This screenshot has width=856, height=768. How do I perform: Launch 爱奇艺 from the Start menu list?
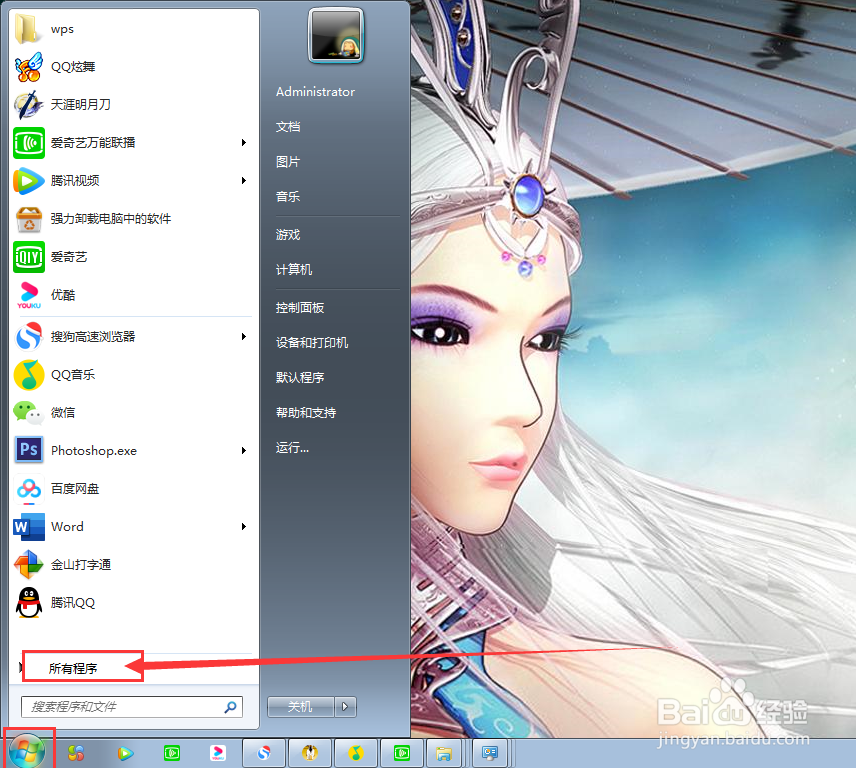(132, 257)
